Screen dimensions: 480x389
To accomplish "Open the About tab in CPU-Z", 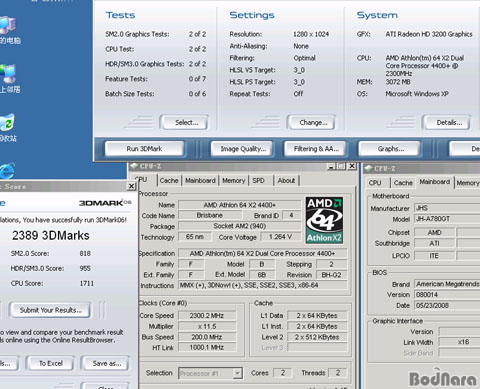I will click(x=286, y=181).
